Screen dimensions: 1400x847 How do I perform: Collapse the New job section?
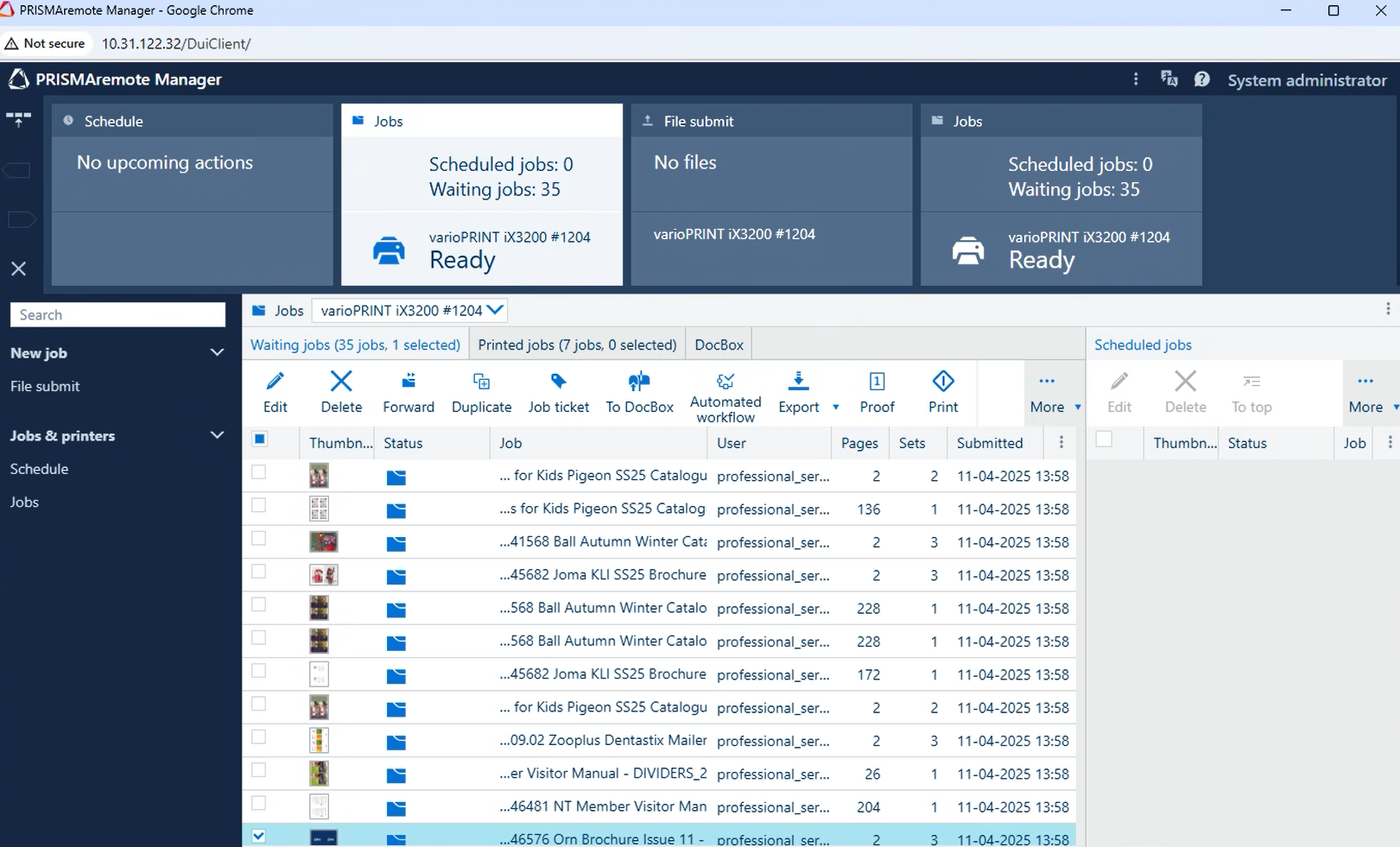tap(217, 352)
